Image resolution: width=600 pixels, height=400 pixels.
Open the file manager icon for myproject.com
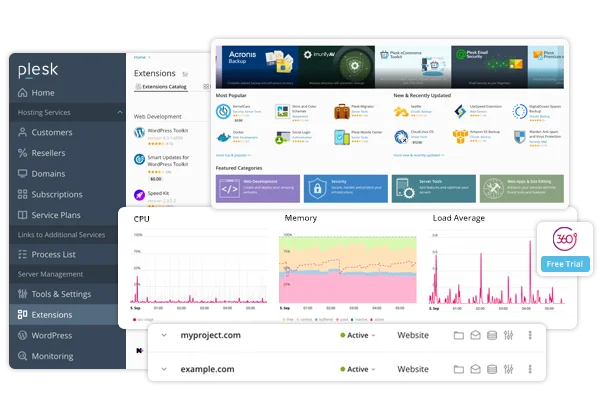click(x=458, y=336)
